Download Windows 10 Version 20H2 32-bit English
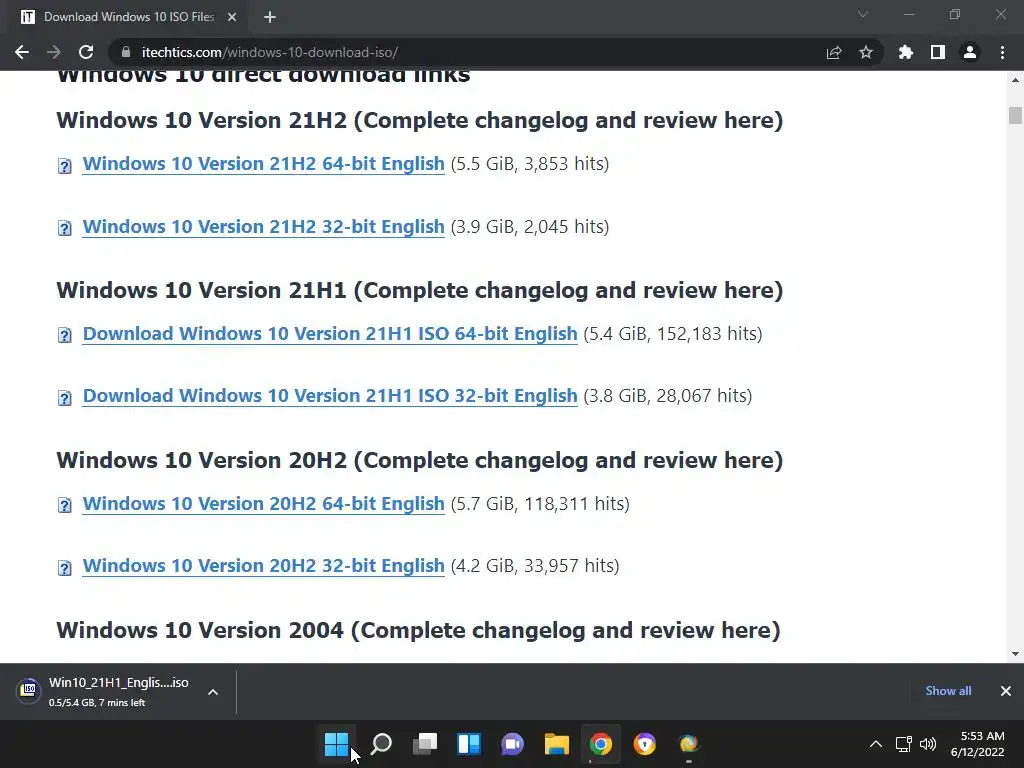Screen dimensions: 1024x768 tap(263, 566)
